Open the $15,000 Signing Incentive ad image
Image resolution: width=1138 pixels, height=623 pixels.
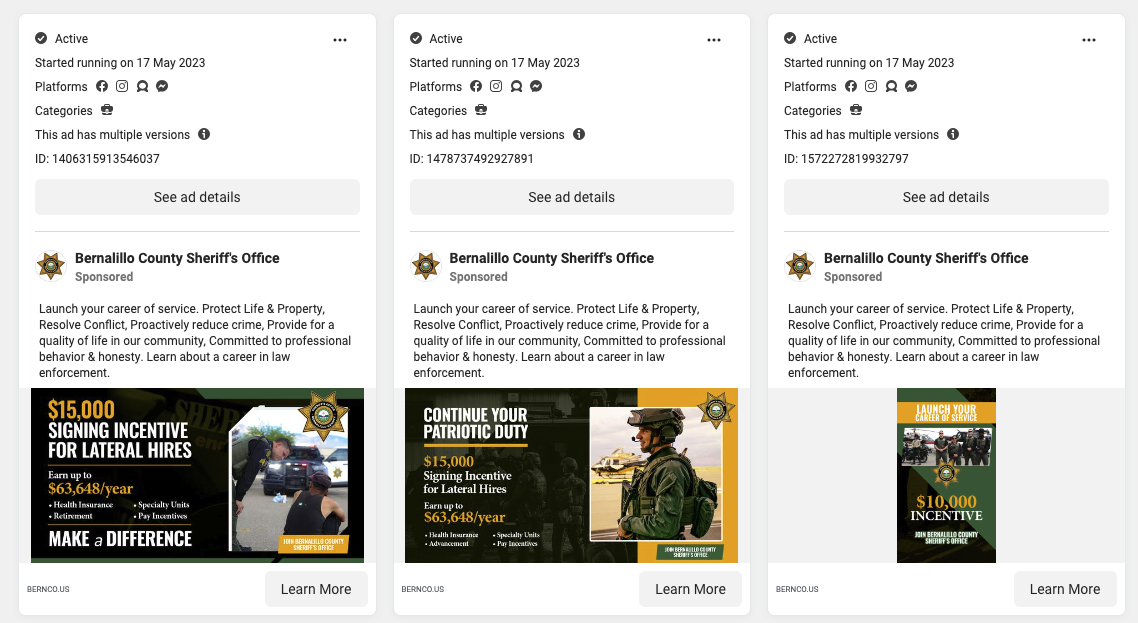(x=197, y=475)
